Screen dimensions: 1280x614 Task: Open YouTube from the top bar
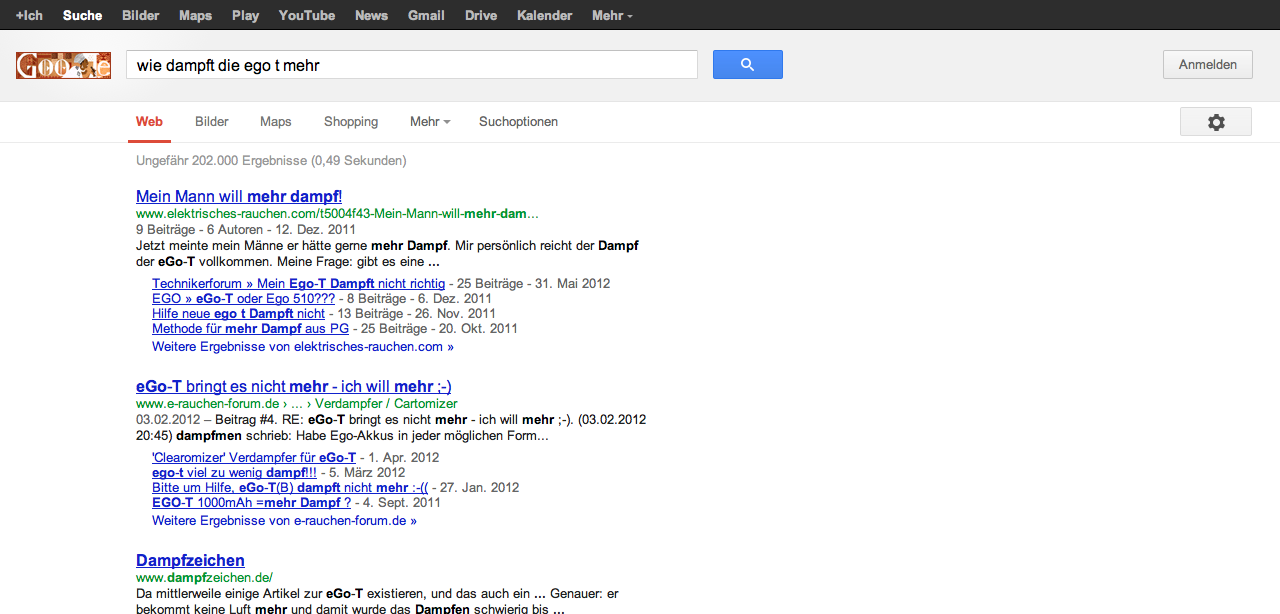(306, 16)
